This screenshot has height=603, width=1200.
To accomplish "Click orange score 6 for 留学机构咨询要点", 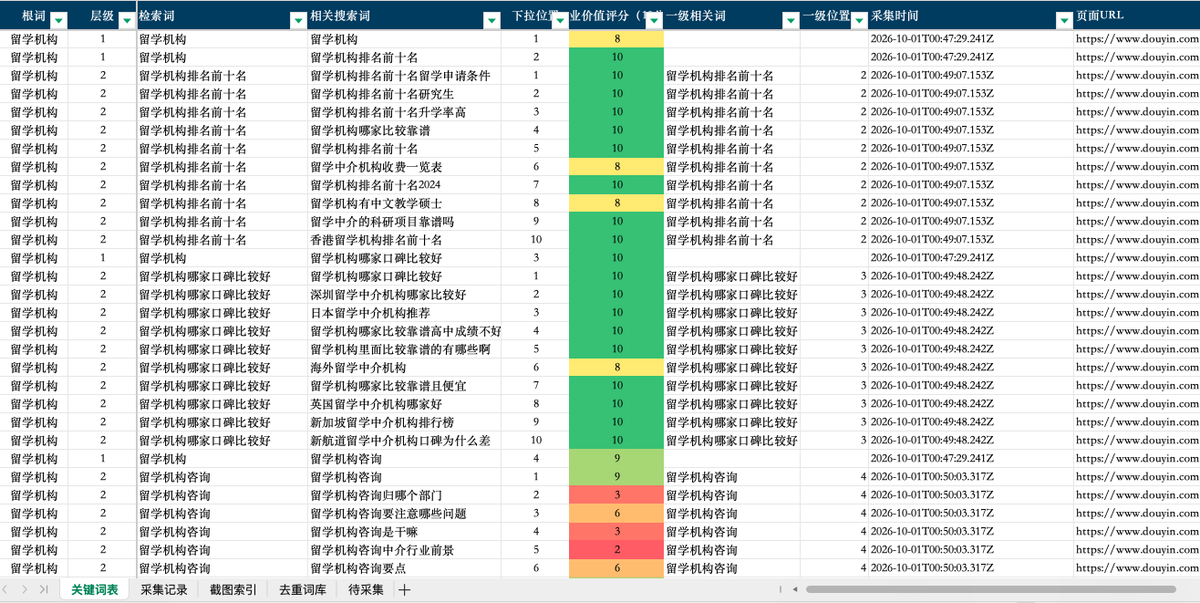I will (616, 568).
